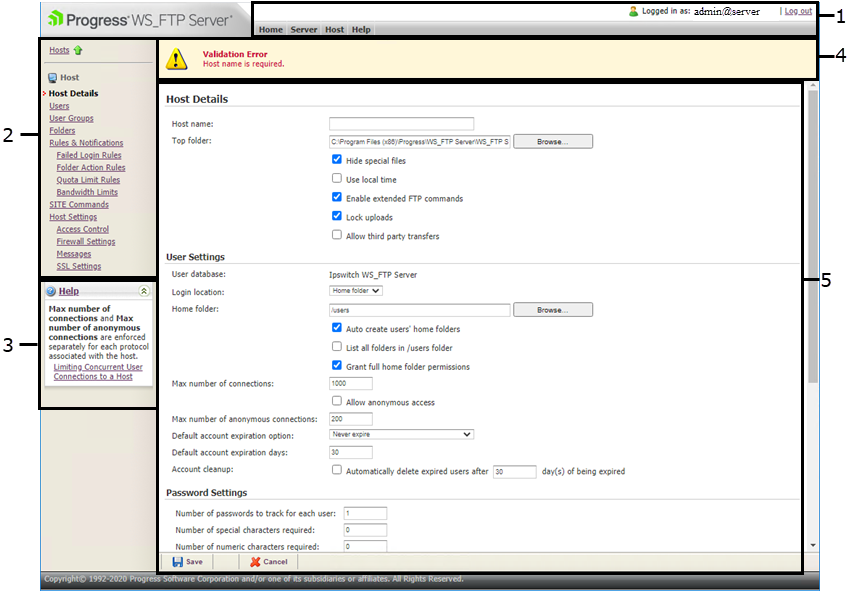This screenshot has width=854, height=591.
Task: Open the Host menu
Action: (x=334, y=29)
